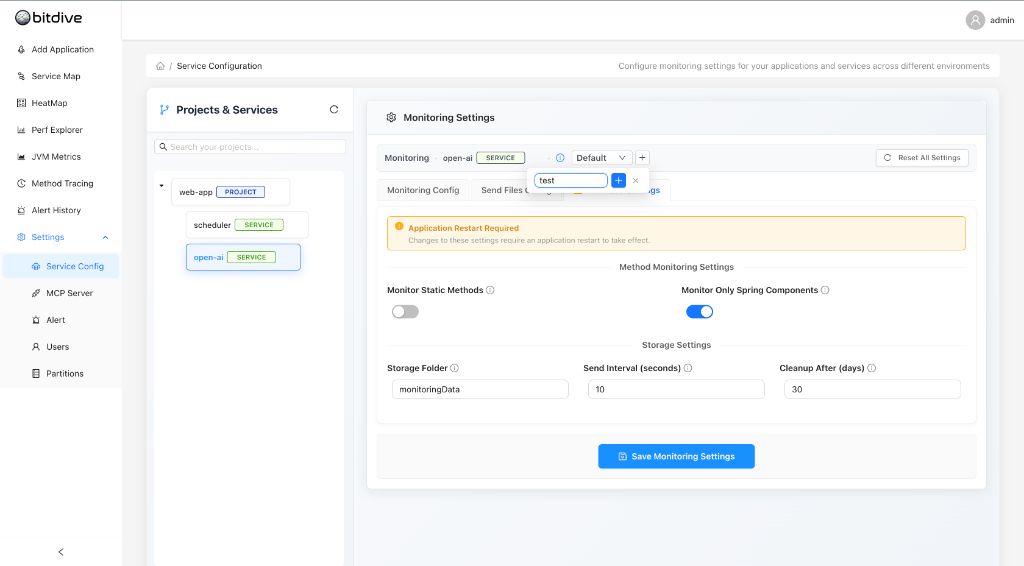
Task: Collapse the Settings sidebar section
Action: [105, 238]
